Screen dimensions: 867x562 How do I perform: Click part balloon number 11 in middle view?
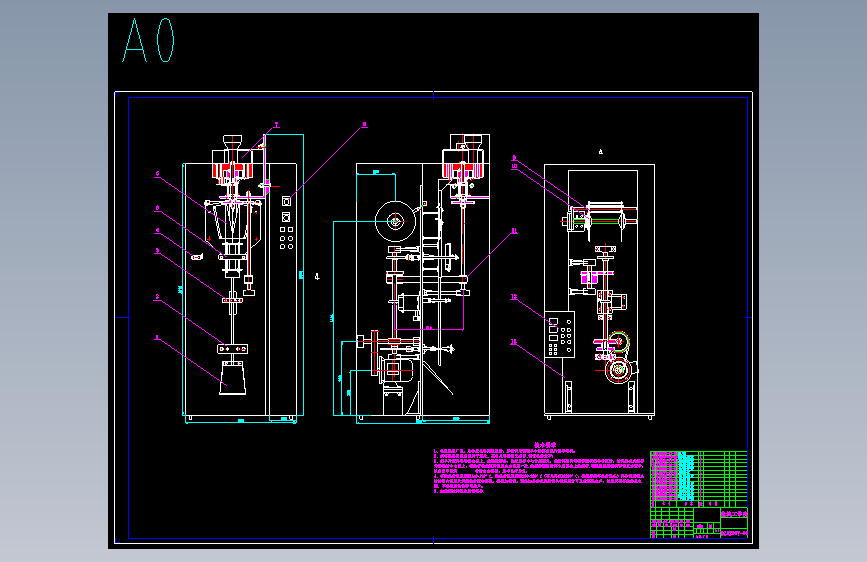point(514,231)
